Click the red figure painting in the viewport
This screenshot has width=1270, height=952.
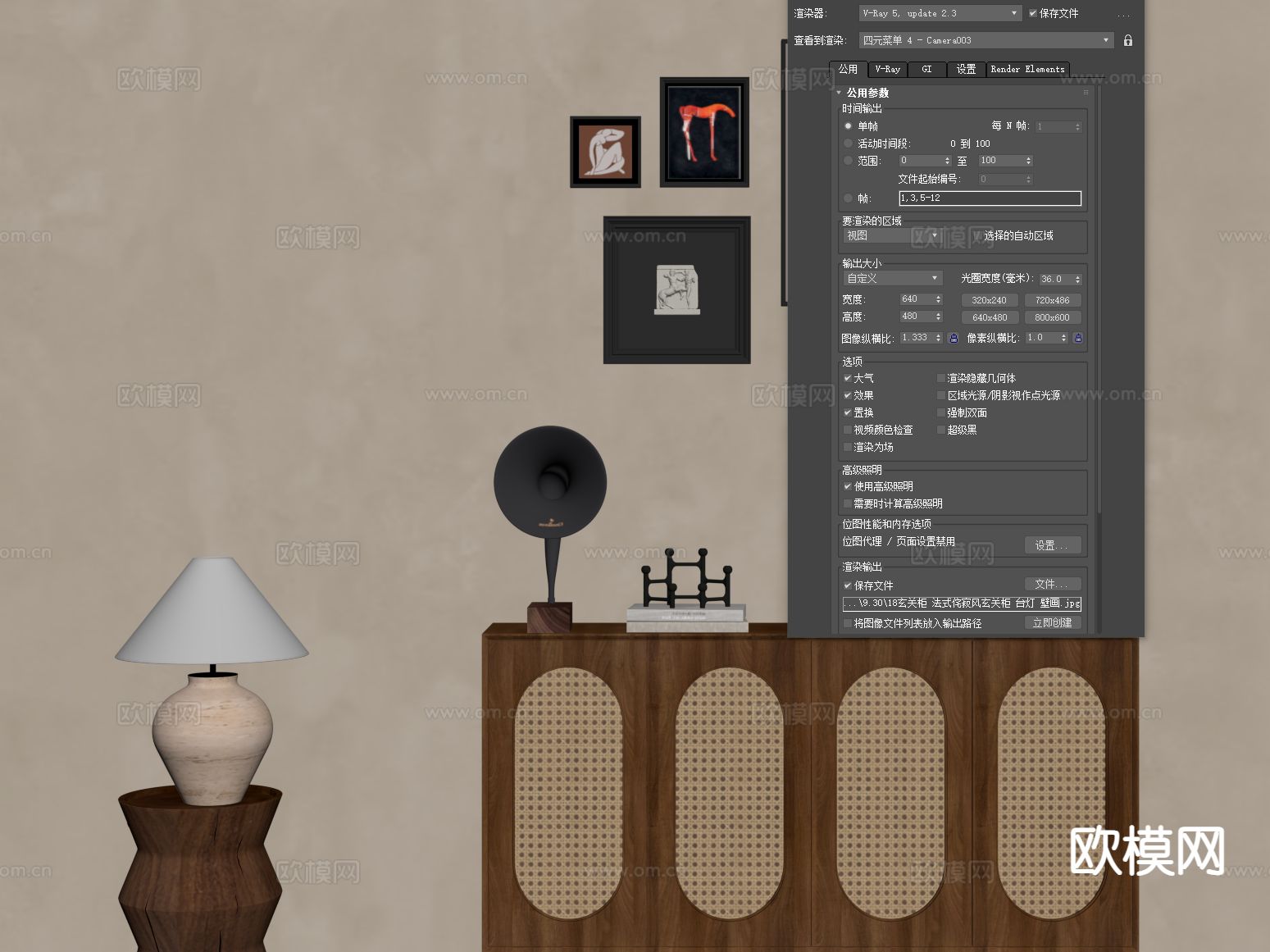pyautogui.click(x=704, y=132)
